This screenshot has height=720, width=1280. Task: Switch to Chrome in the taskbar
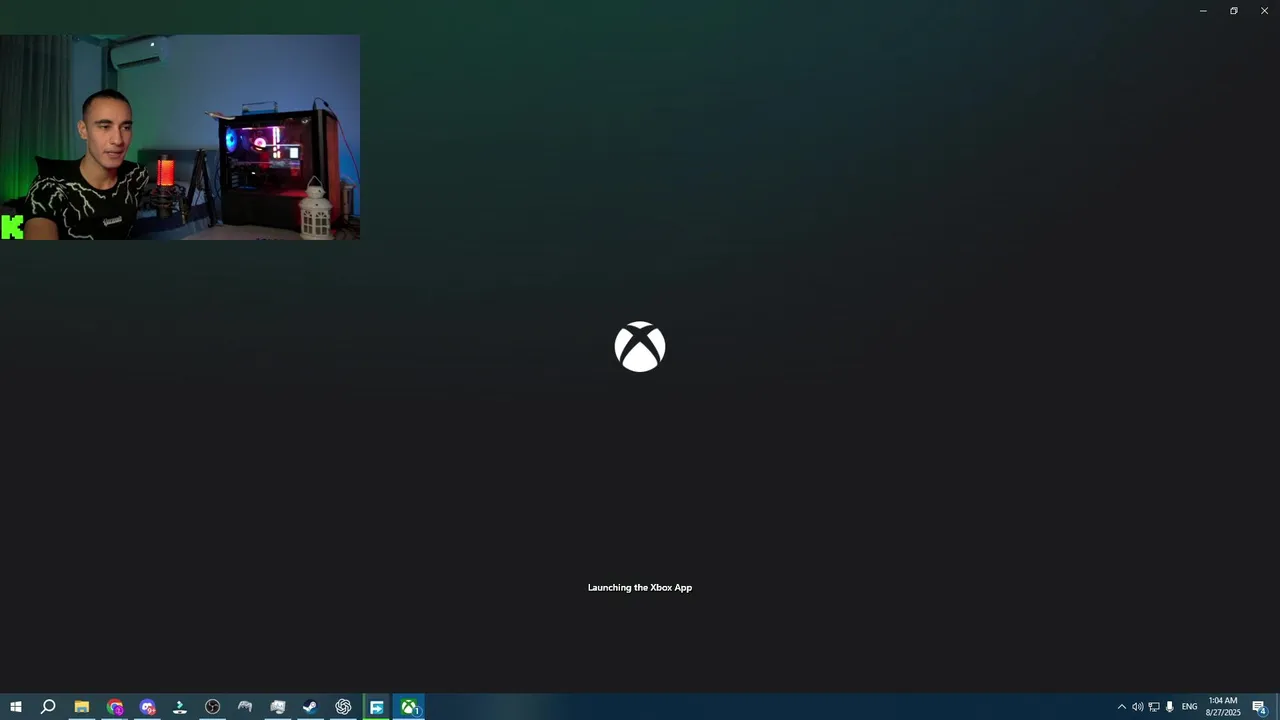click(115, 707)
